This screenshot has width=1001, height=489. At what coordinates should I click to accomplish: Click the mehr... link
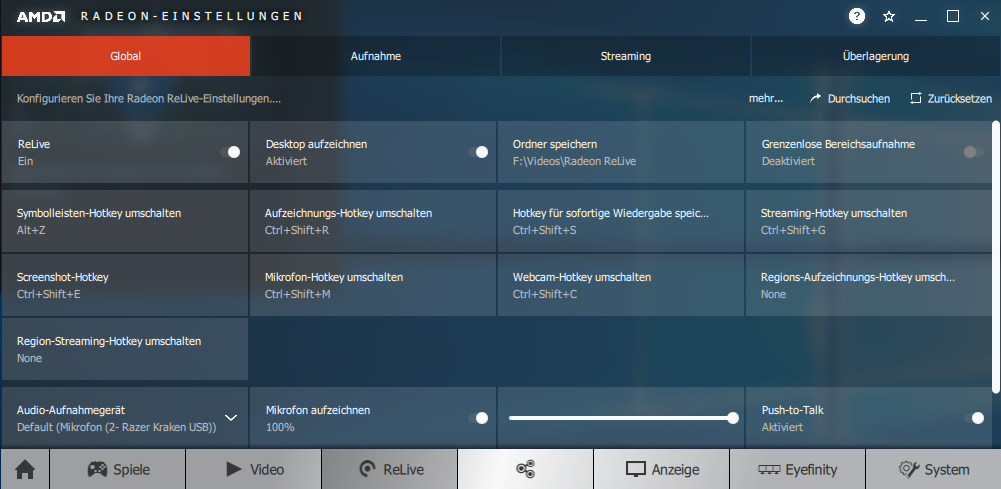click(x=766, y=98)
